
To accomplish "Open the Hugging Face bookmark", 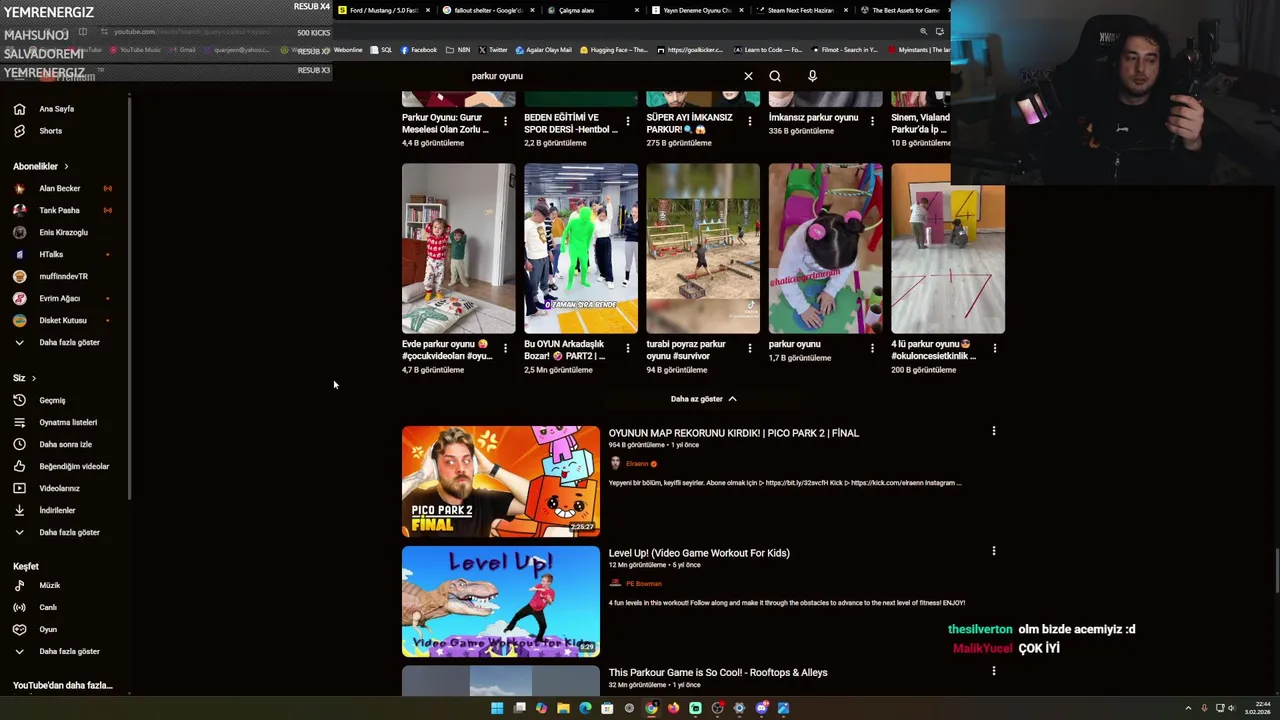I will click(613, 50).
